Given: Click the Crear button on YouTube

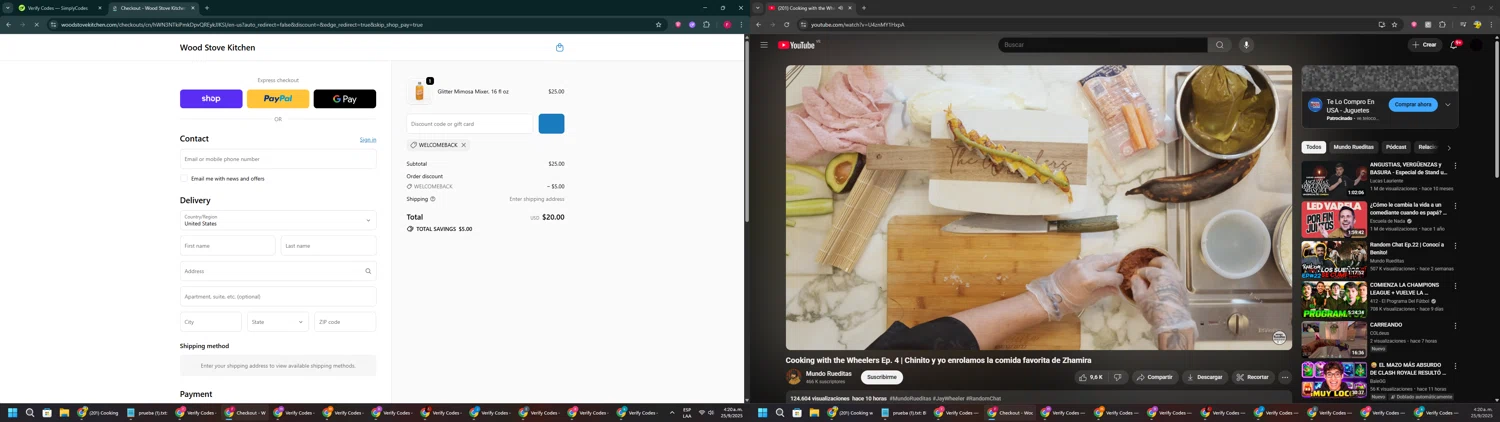Looking at the screenshot, I should pos(1424,45).
